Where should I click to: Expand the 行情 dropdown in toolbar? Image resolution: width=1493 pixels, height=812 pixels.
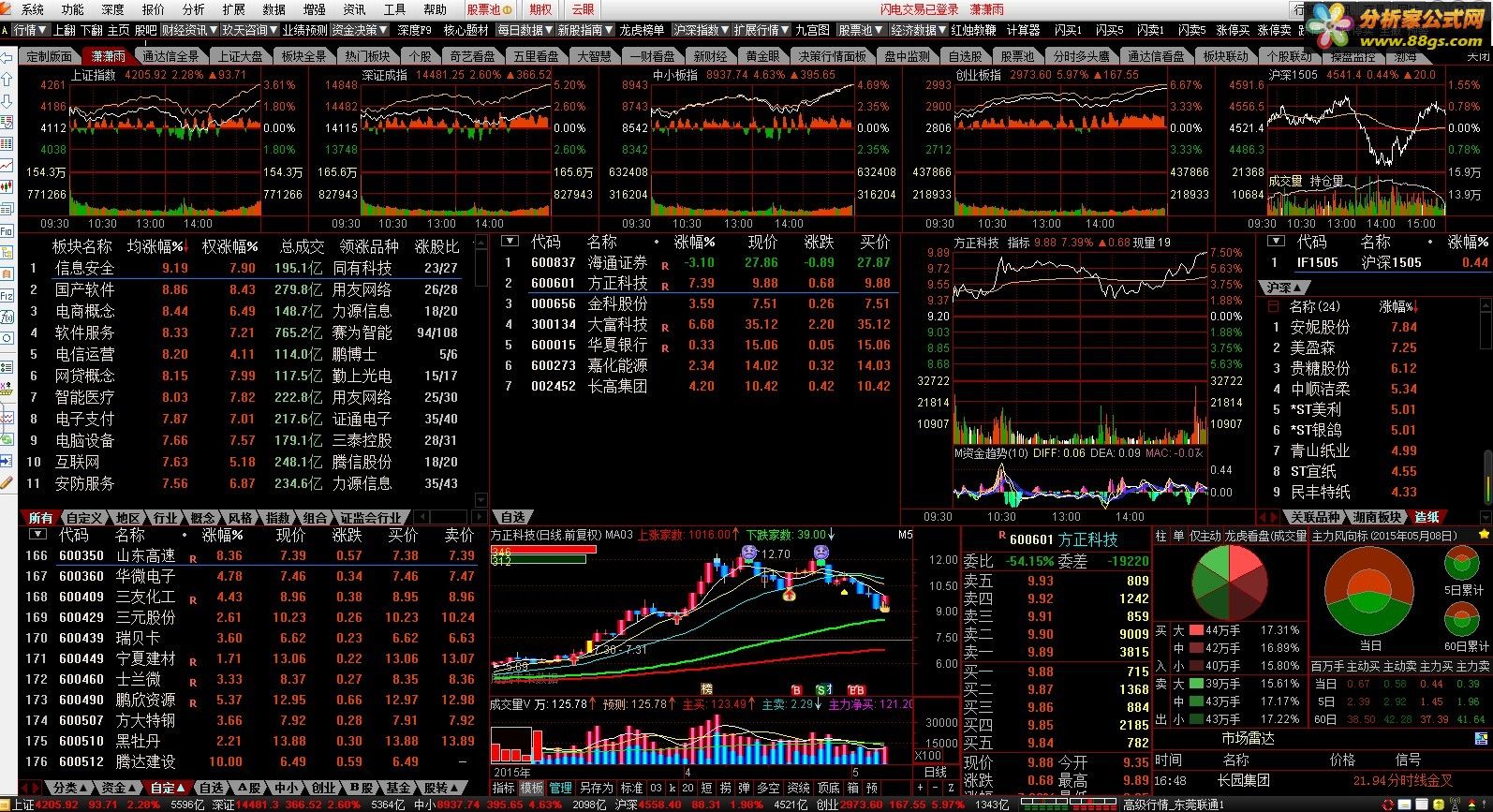point(30,30)
